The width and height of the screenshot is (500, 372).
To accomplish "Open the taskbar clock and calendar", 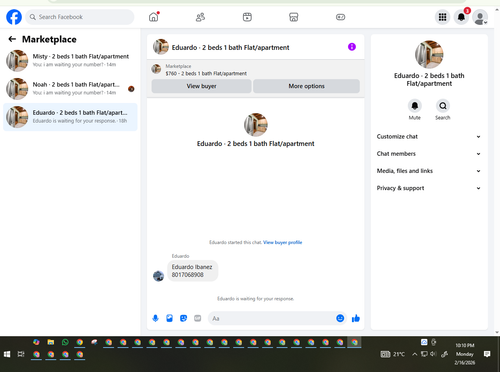I will (465, 354).
